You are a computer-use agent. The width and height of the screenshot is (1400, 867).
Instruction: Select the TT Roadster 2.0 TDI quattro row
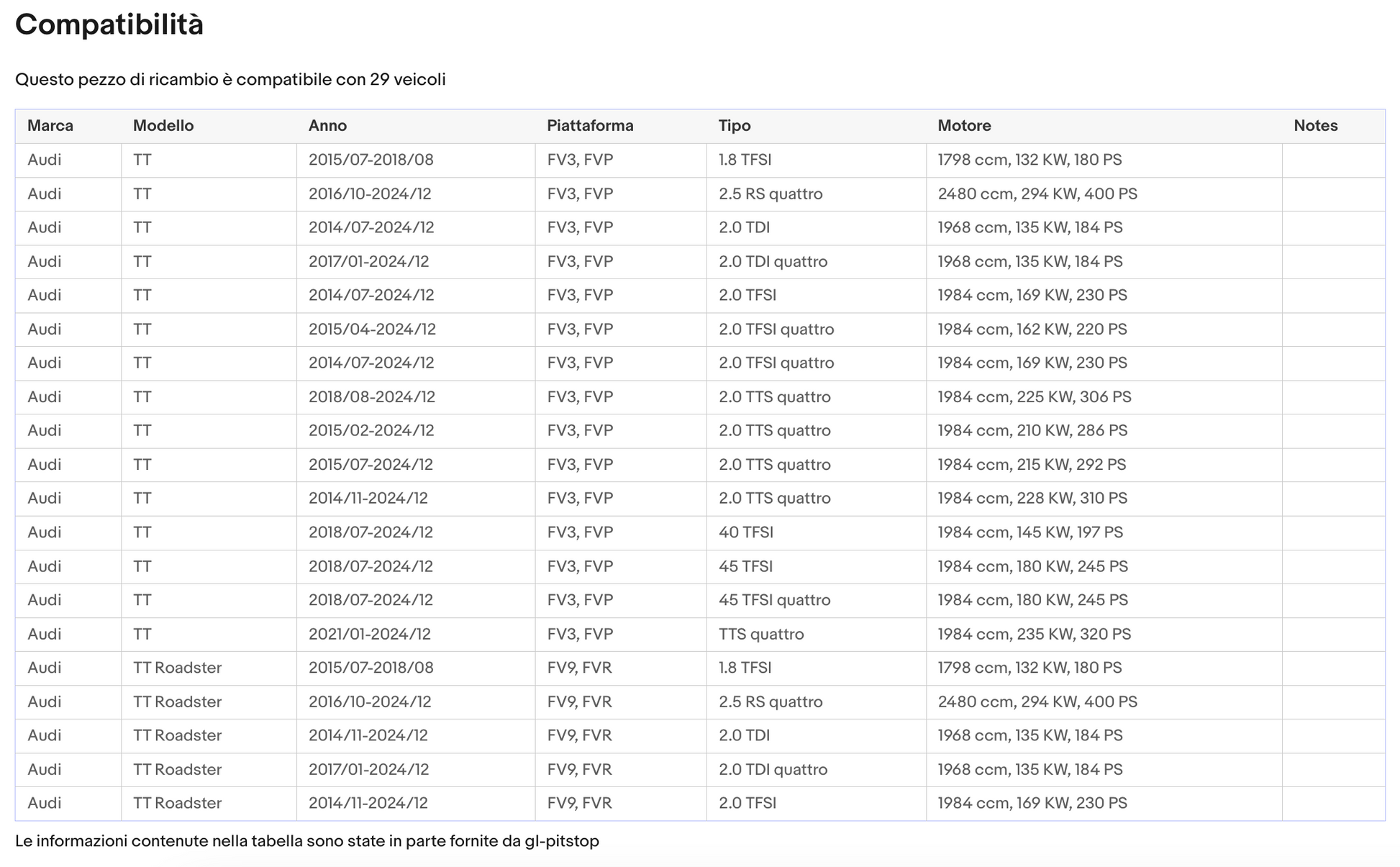click(x=700, y=770)
